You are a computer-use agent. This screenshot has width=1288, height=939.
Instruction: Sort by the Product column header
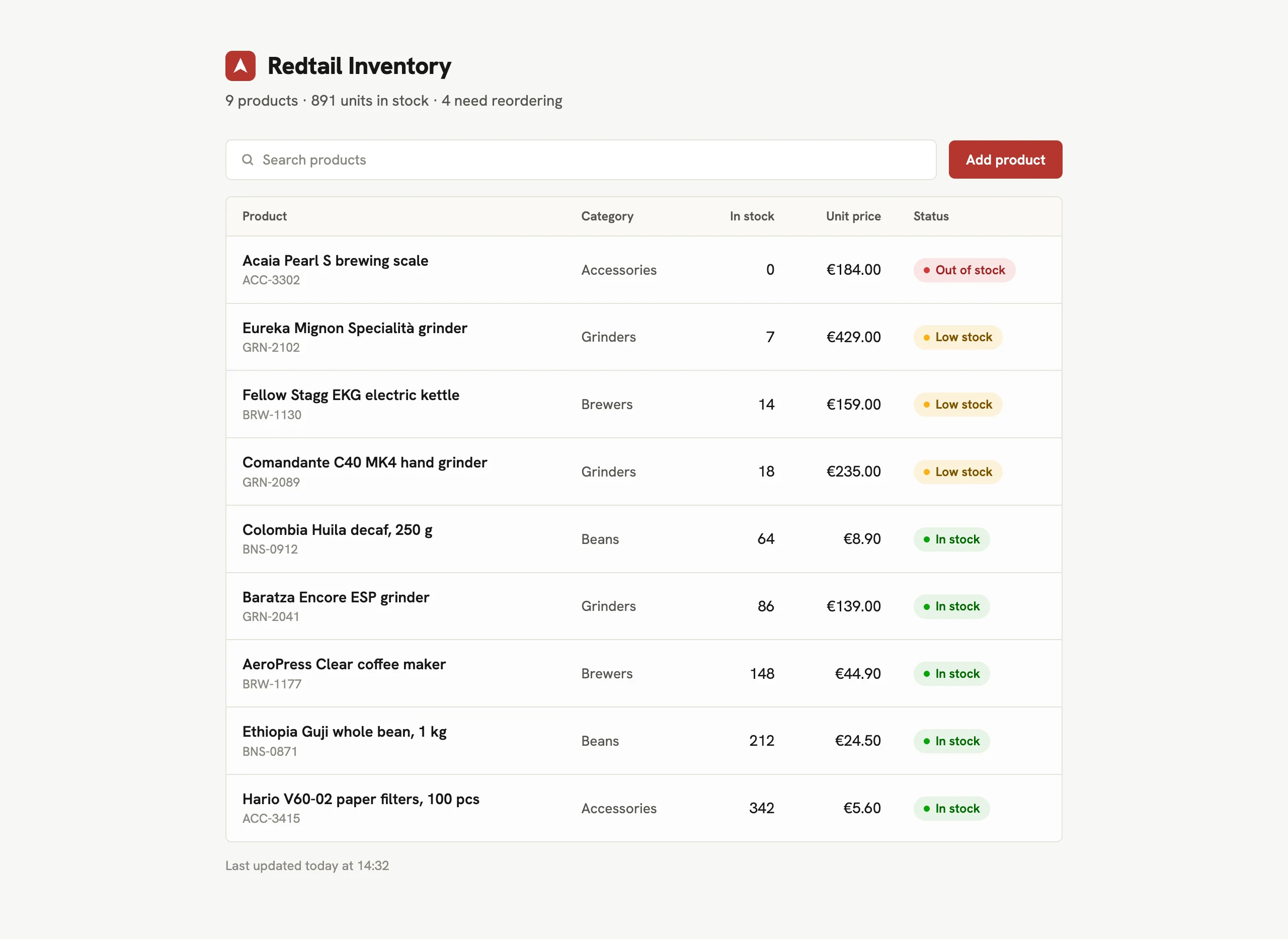264,216
